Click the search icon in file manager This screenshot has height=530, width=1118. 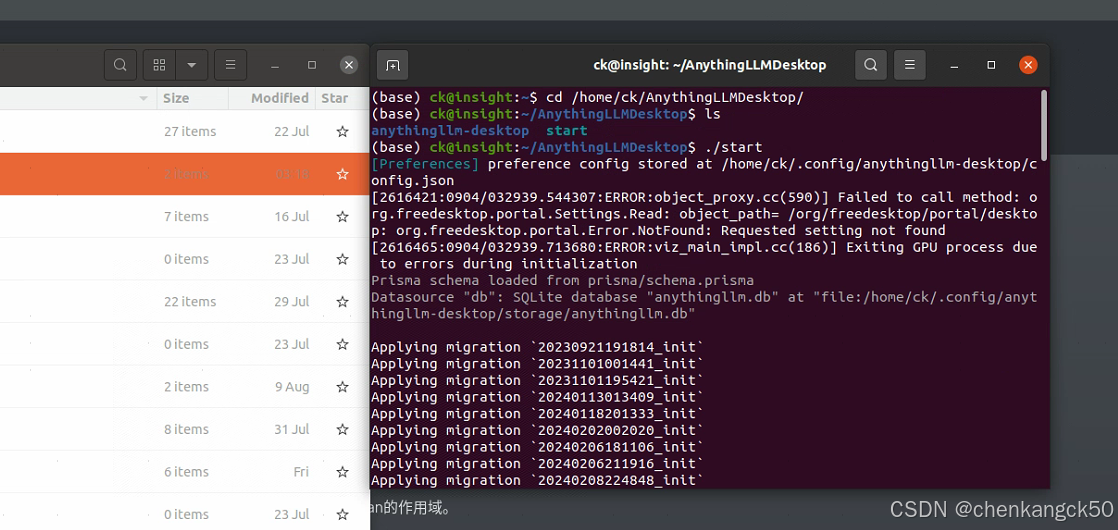click(120, 65)
